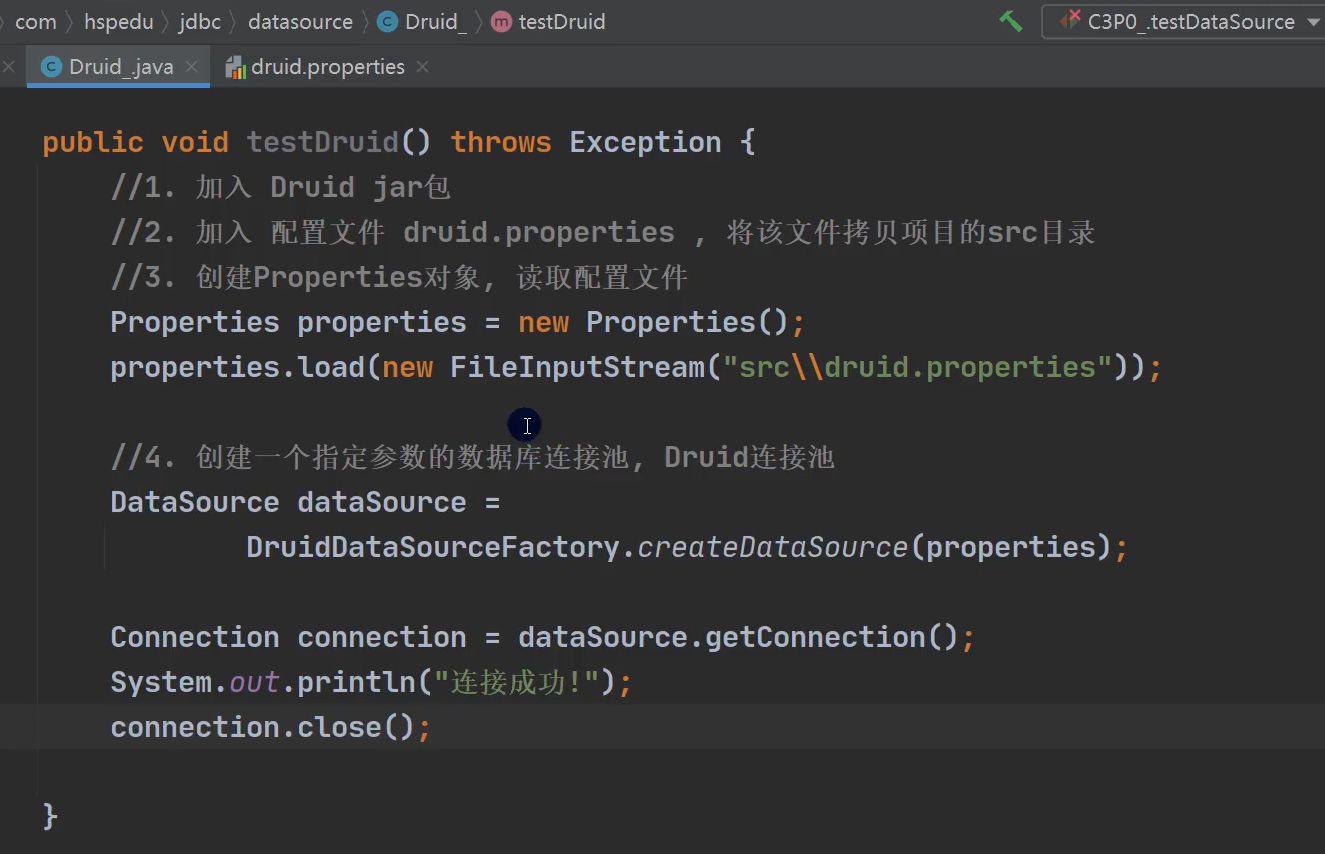This screenshot has height=854, width=1325.
Task: Click 'DataSource' type in dataSource declaration
Action: tap(195, 502)
